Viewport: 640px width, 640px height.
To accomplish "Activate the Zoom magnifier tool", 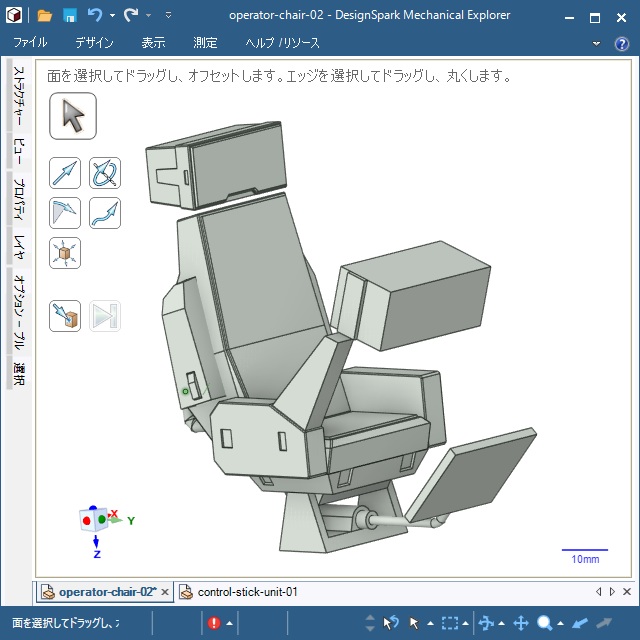I will pos(545,623).
